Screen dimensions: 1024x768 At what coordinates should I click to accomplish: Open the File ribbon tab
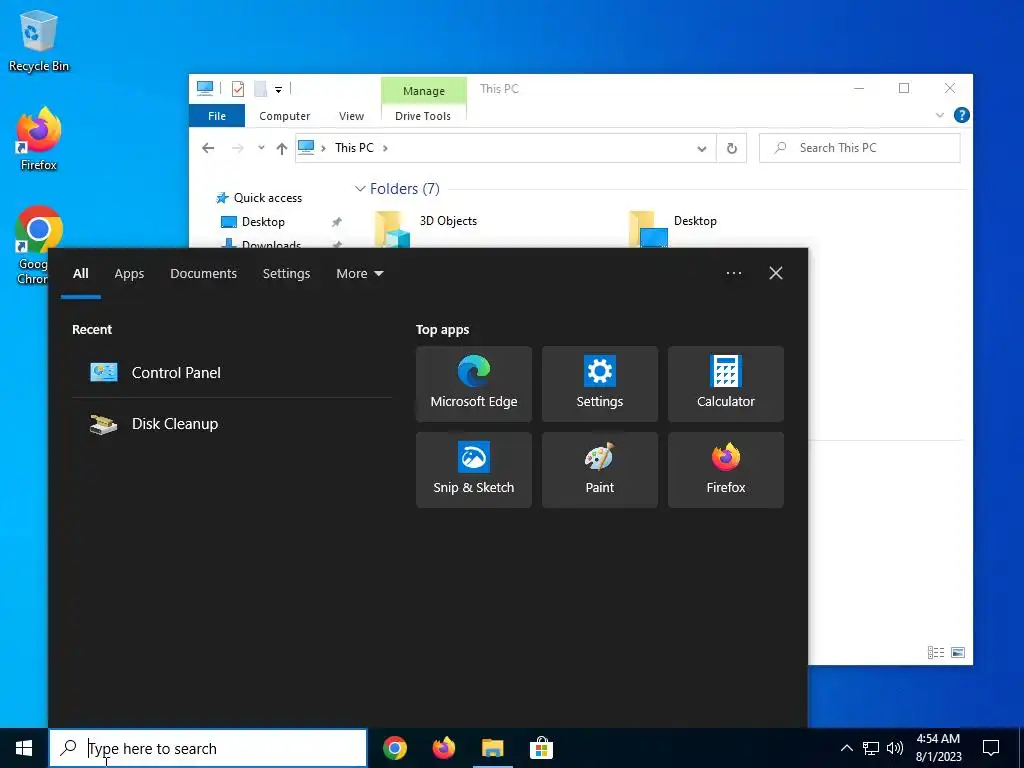(217, 116)
